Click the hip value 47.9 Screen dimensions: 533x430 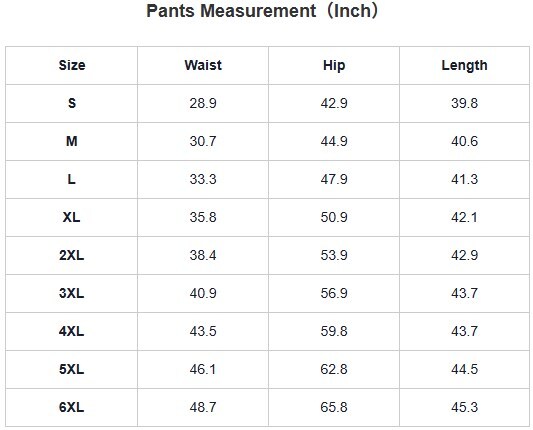[x=334, y=179]
